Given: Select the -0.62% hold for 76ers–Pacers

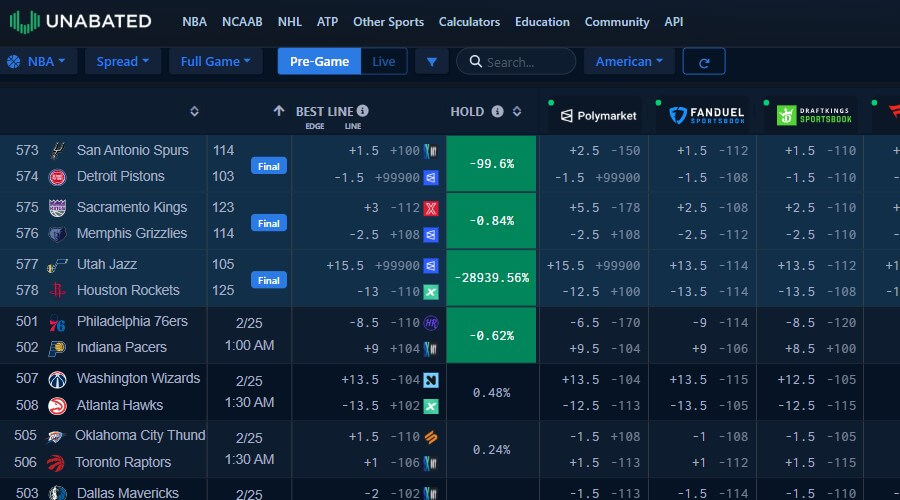Looking at the screenshot, I should click(x=491, y=335).
